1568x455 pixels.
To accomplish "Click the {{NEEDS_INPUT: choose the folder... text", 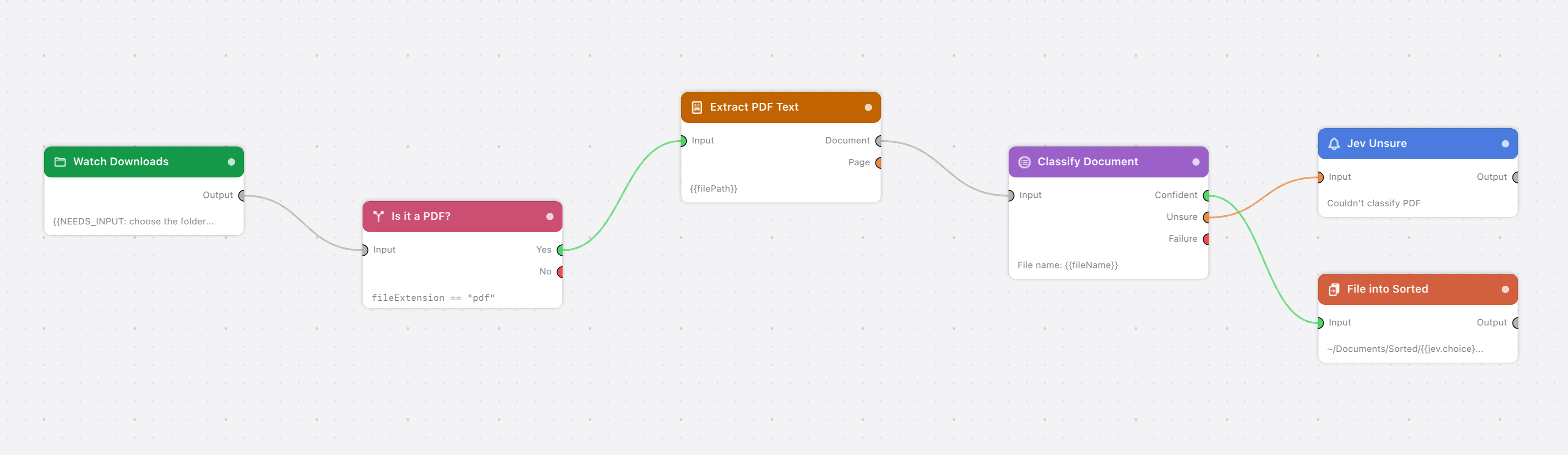I will [x=133, y=222].
